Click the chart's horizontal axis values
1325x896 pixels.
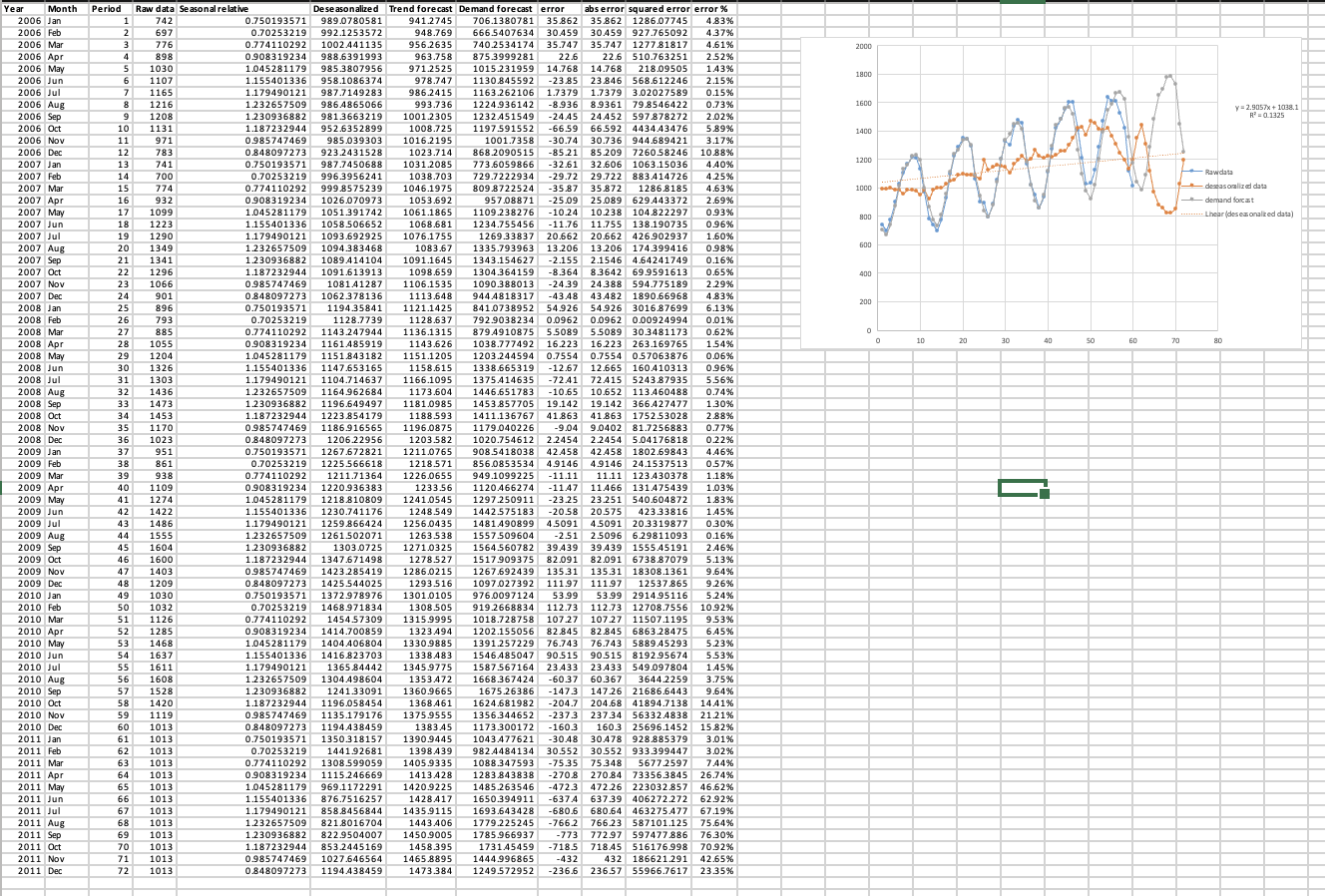(x=1046, y=339)
